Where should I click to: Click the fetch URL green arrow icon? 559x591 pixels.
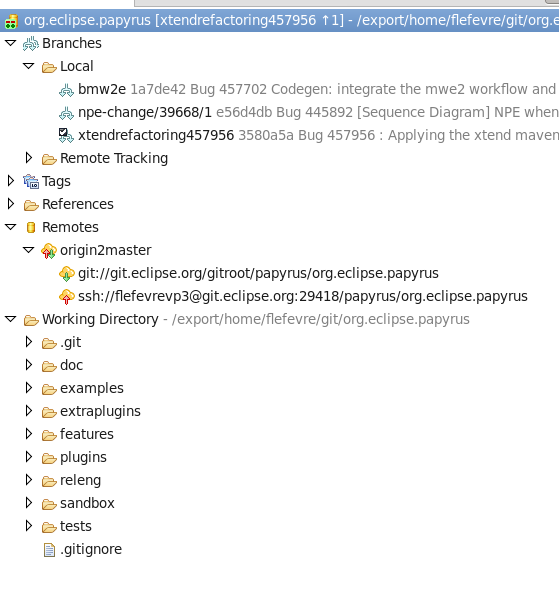pyautogui.click(x=66, y=274)
